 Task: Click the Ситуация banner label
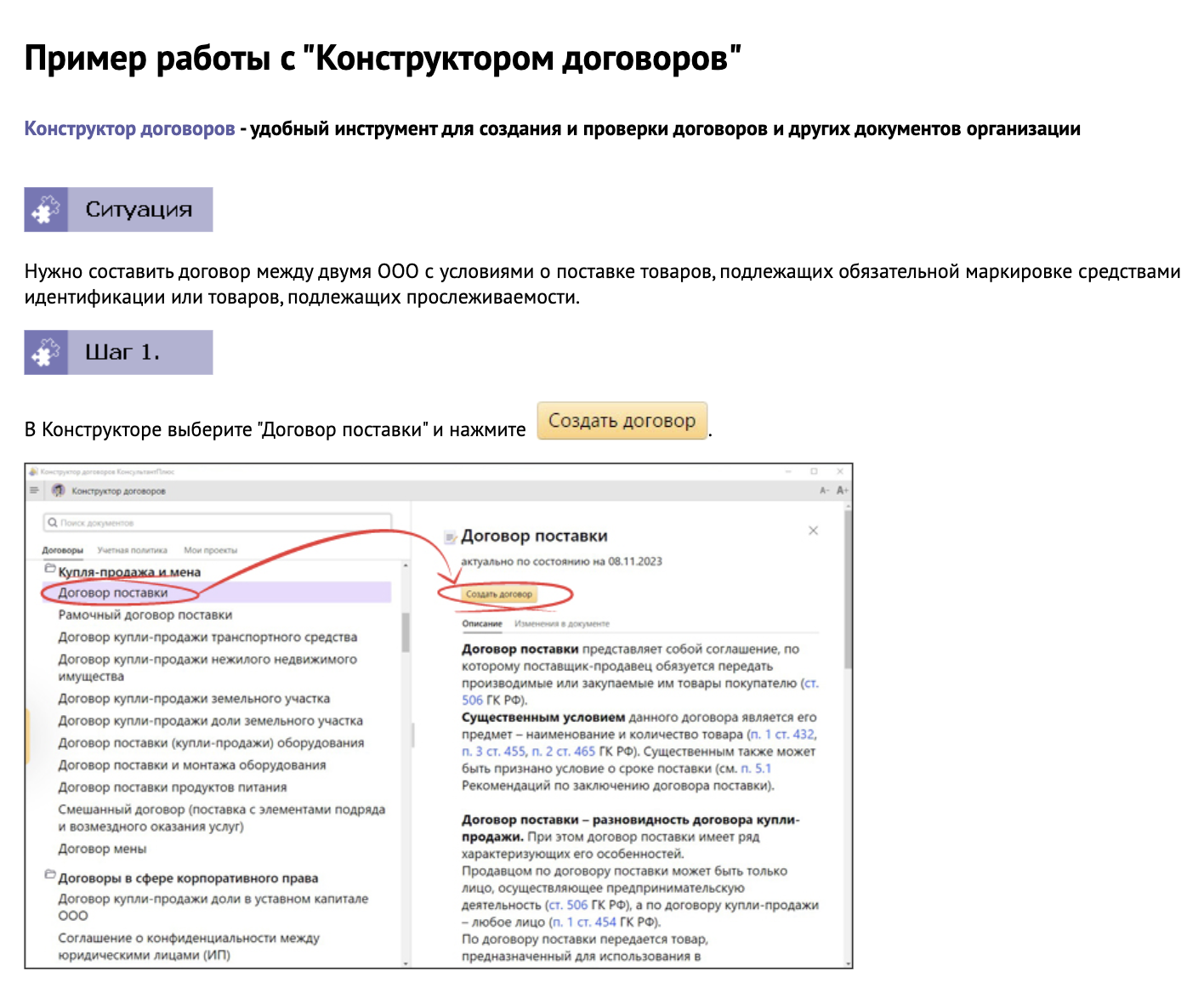point(139,209)
